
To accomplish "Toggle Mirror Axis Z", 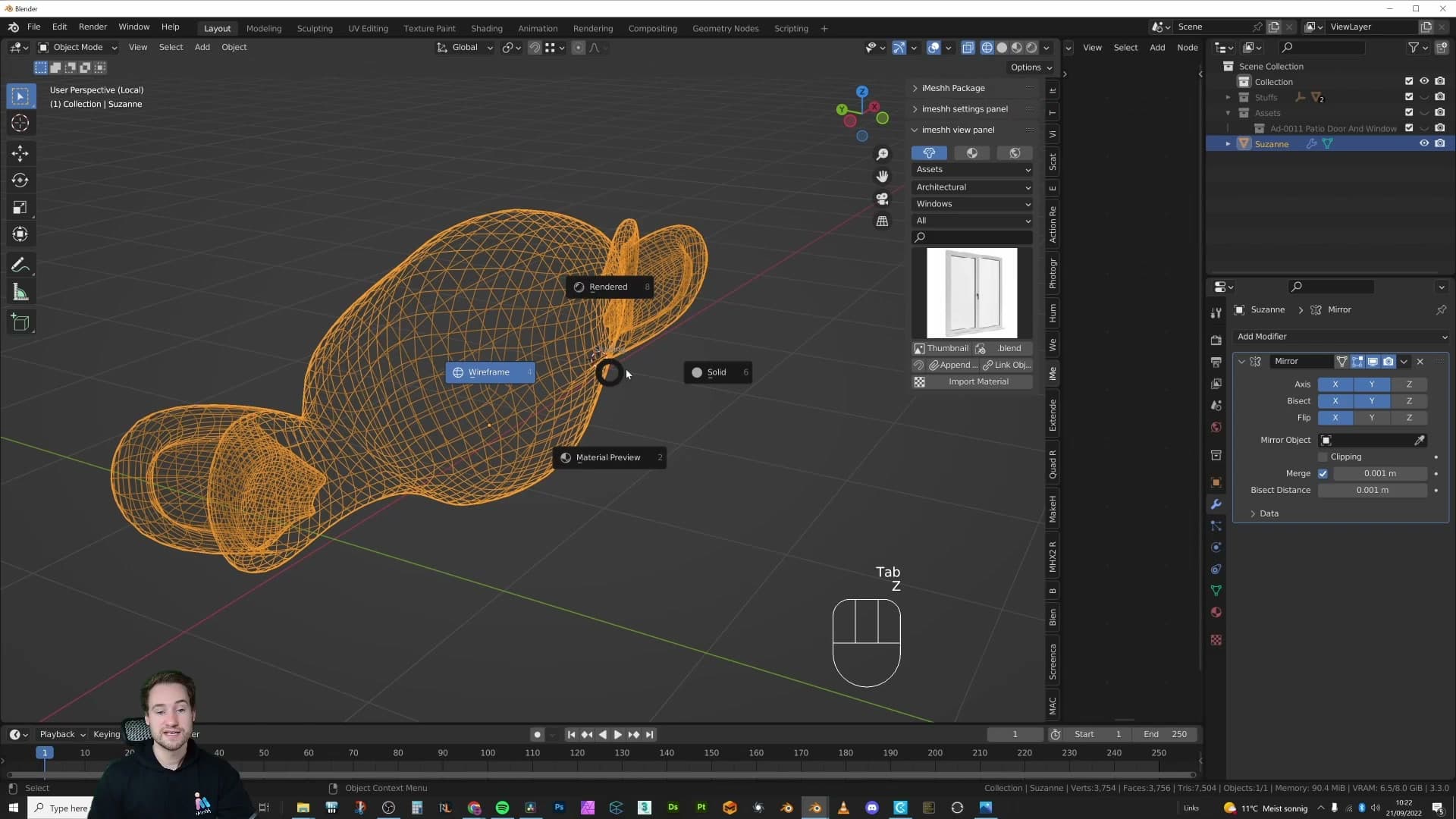I will pos(1409,384).
